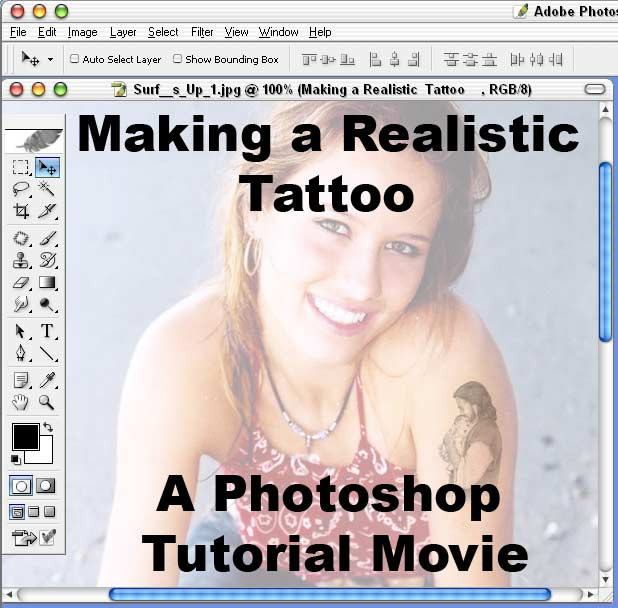The width and height of the screenshot is (618, 608).
Task: Click Align Right Edges button
Action: coord(413,60)
